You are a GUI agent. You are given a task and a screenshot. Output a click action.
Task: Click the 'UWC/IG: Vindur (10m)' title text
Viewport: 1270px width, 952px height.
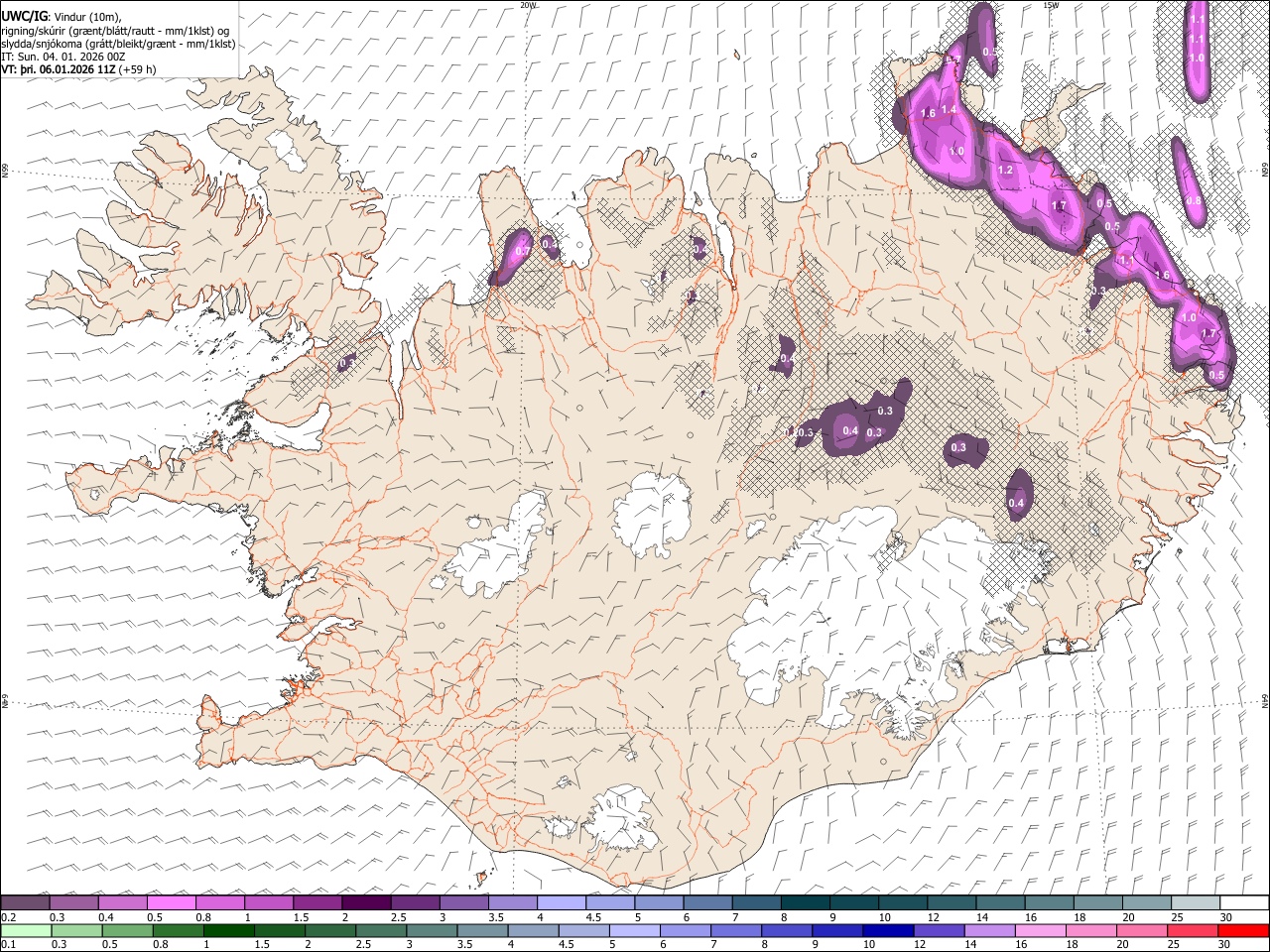61,16
